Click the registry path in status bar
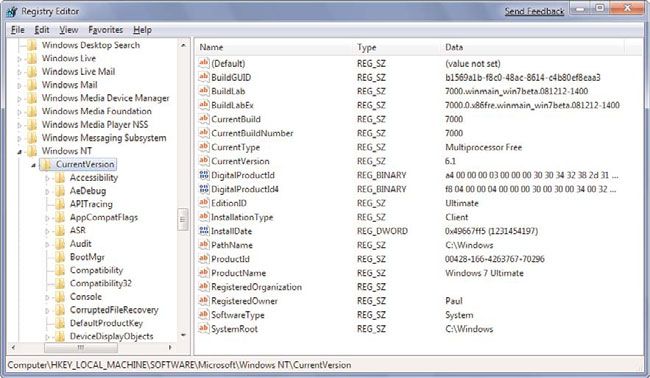The image size is (650, 378). click(x=179, y=365)
